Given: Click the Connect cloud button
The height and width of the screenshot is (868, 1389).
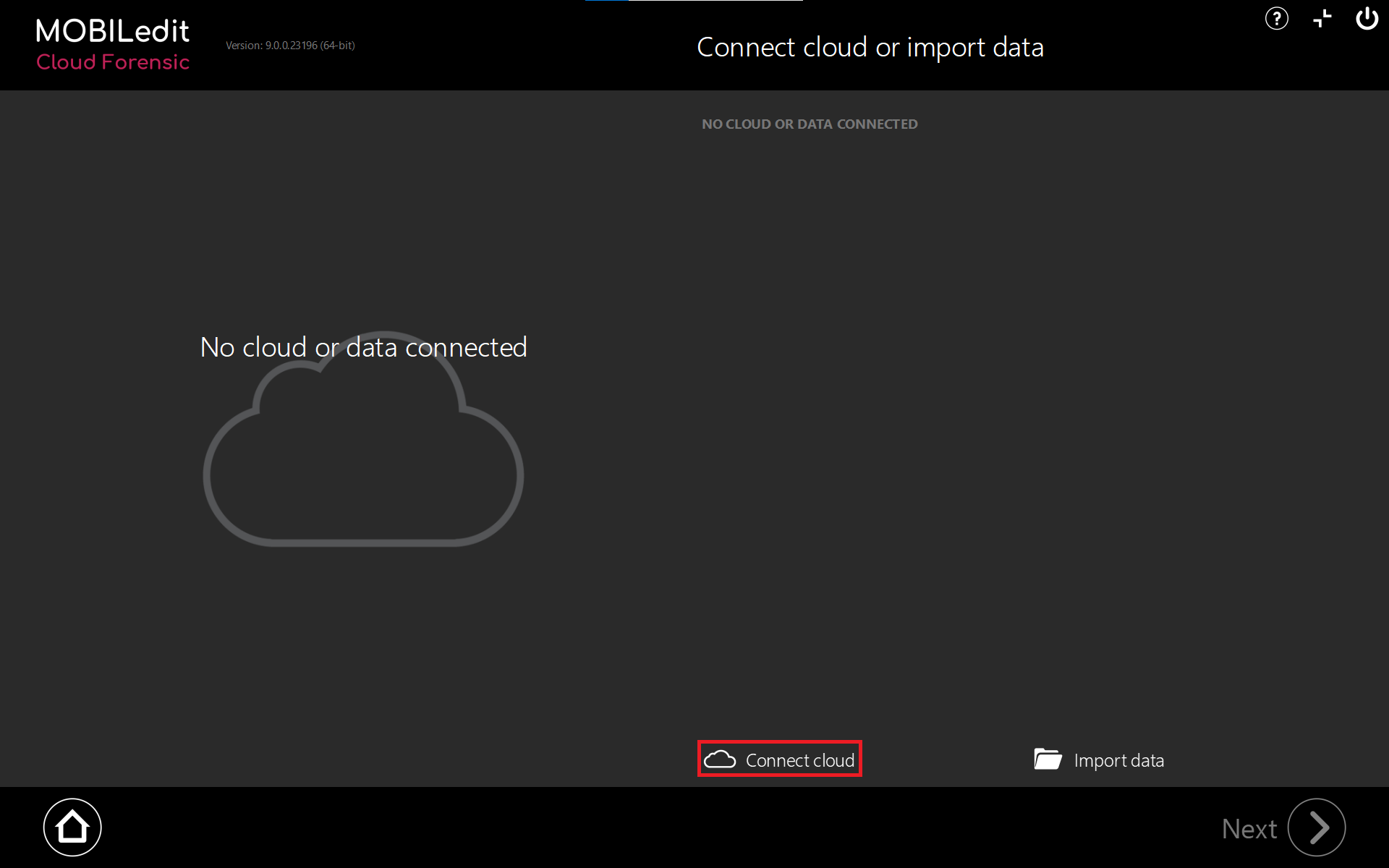Looking at the screenshot, I should click(779, 759).
